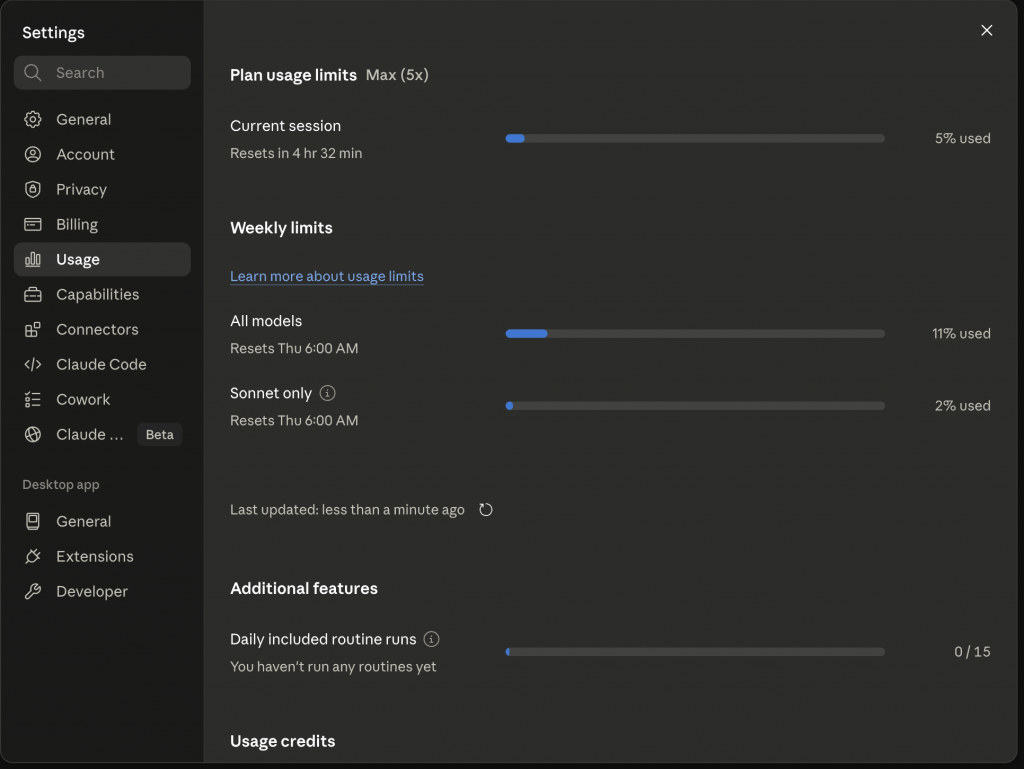Screen dimensions: 1024x769
Task: Click the Additional features heading
Action: [304, 588]
